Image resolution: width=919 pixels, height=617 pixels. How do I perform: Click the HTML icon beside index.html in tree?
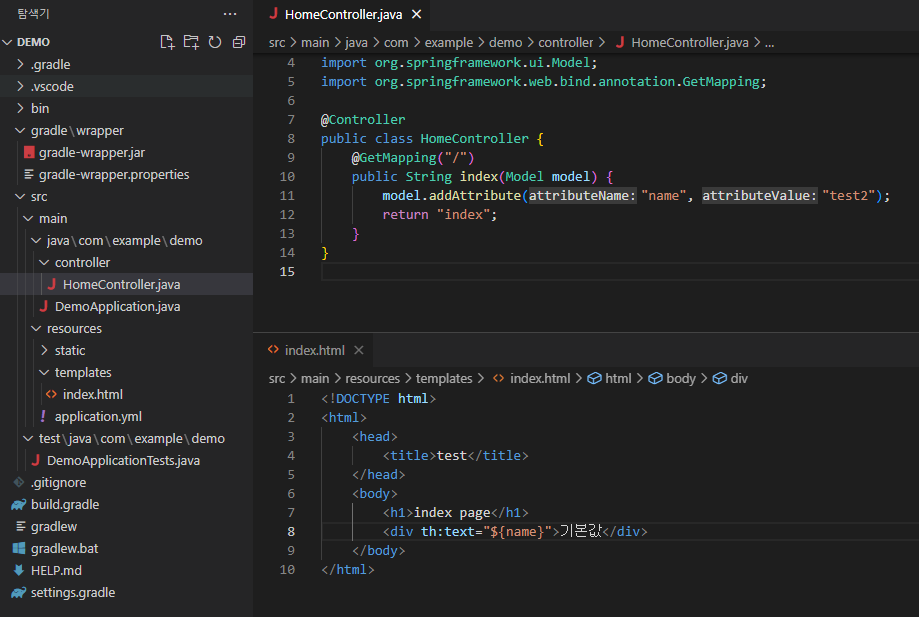tap(52, 394)
